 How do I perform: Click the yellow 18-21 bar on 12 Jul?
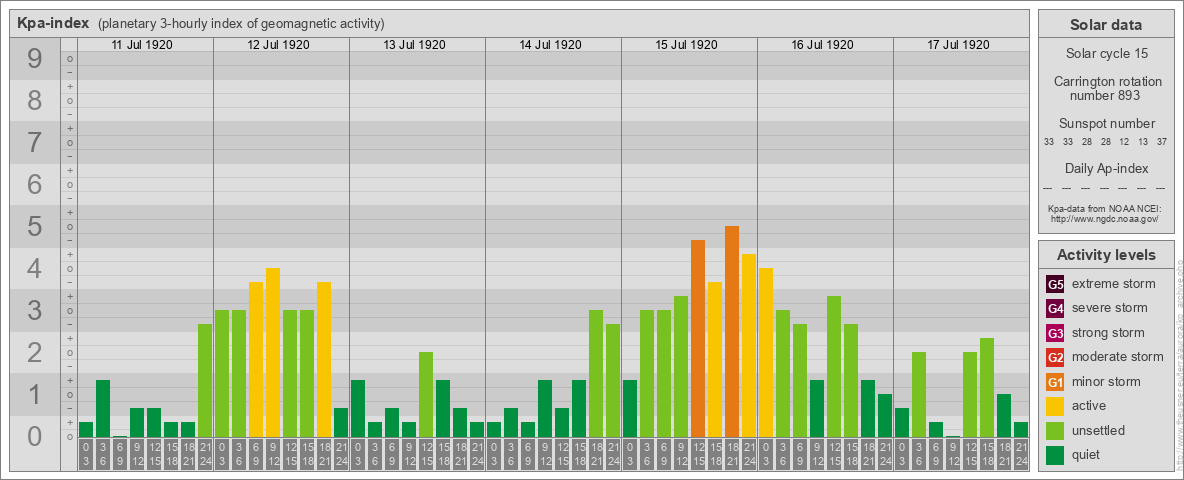324,359
